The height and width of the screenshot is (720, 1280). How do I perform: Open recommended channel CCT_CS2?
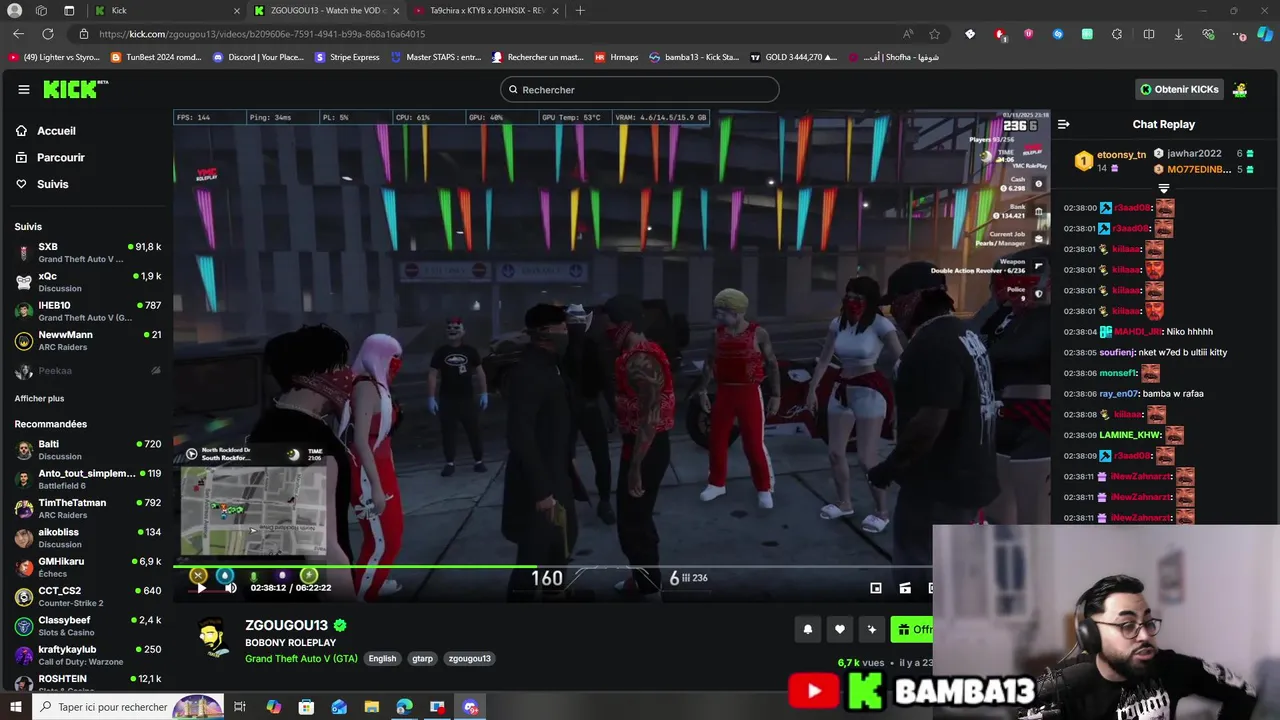(x=87, y=596)
